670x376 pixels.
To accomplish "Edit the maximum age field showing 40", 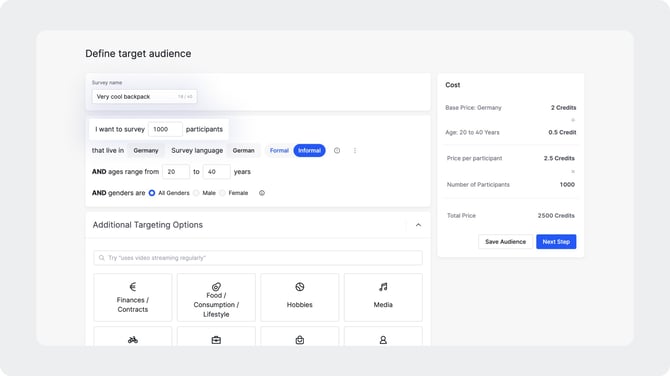I will [217, 172].
